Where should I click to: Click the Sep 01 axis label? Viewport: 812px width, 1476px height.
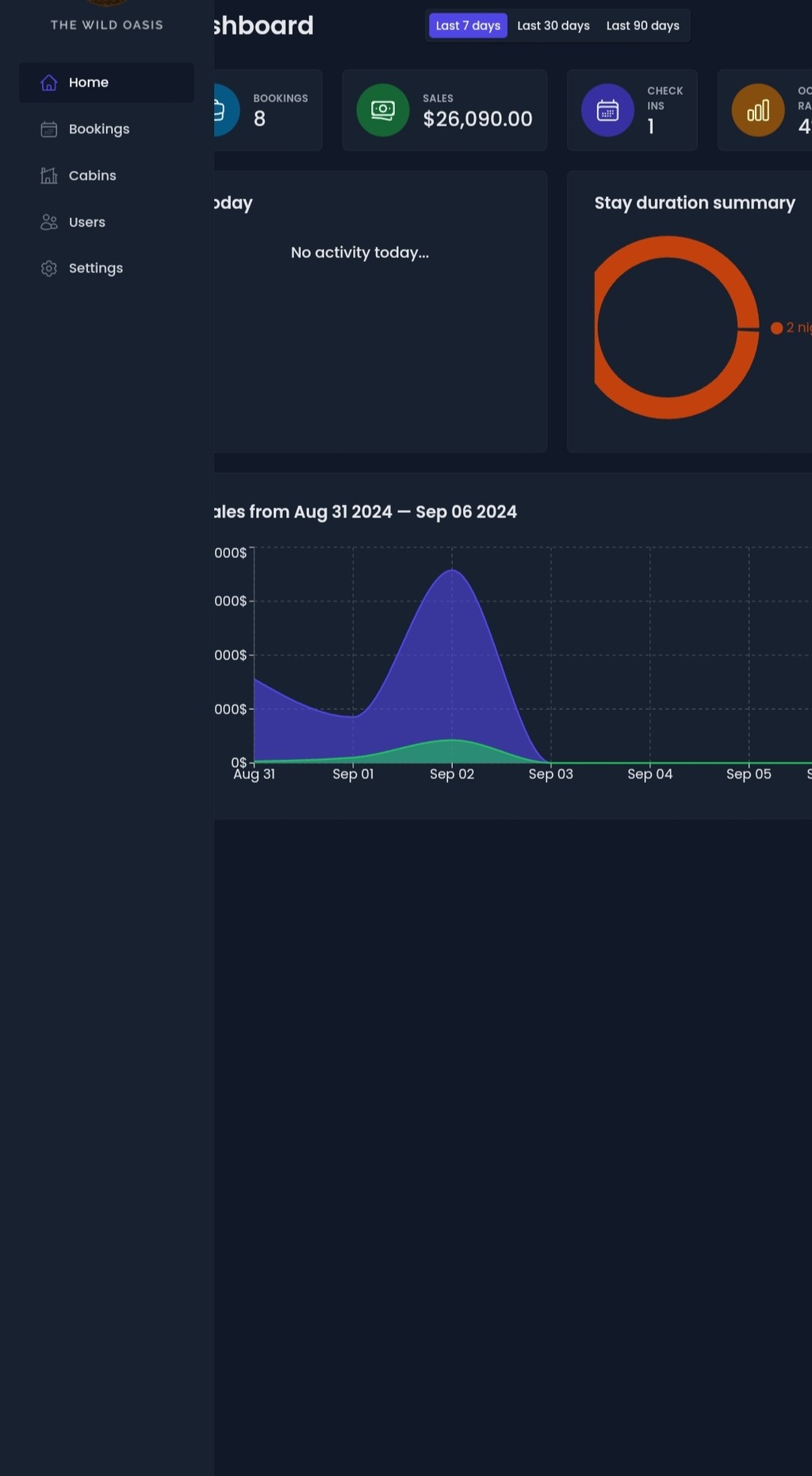click(x=353, y=774)
